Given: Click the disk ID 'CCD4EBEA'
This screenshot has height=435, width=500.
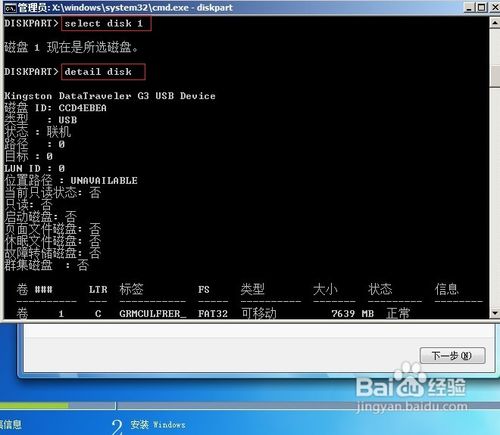Looking at the screenshot, I should pos(83,108).
